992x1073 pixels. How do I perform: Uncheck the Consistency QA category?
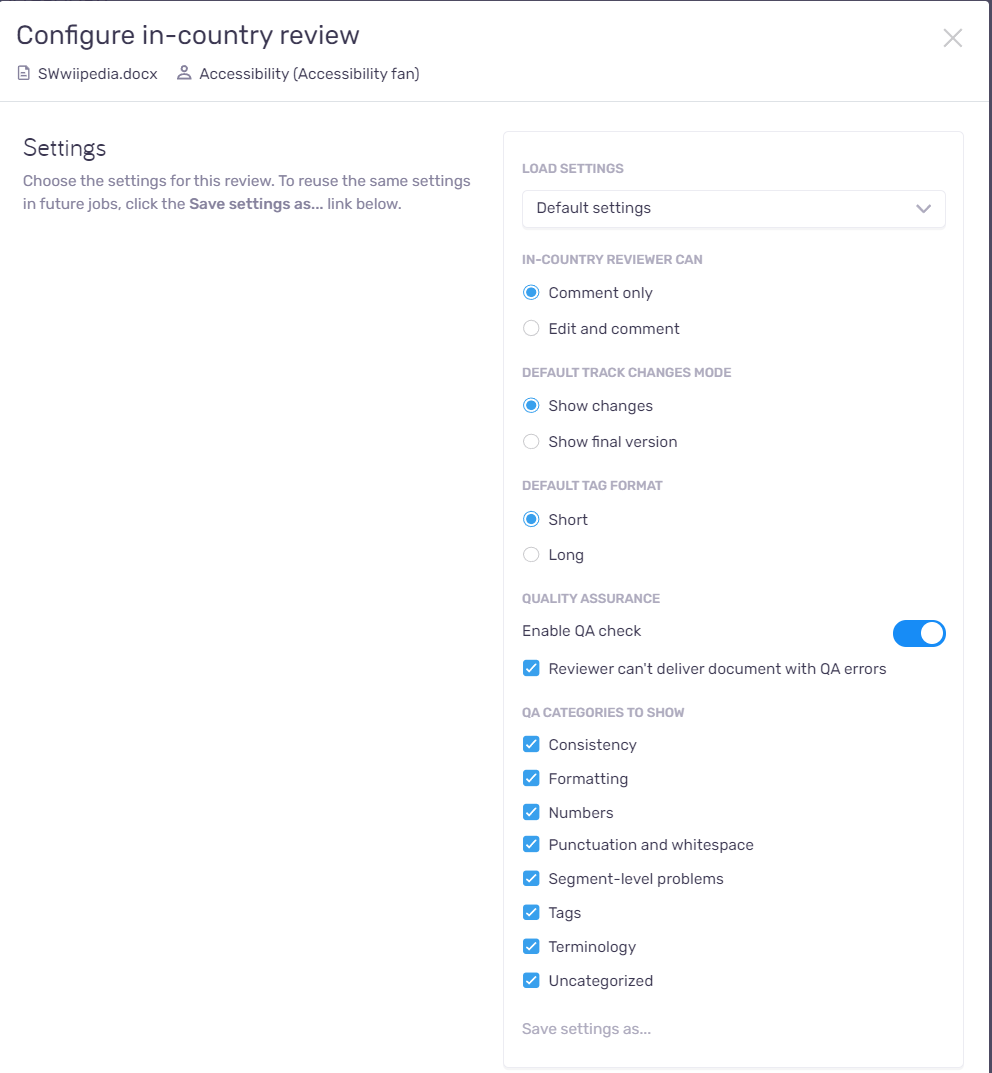(531, 745)
